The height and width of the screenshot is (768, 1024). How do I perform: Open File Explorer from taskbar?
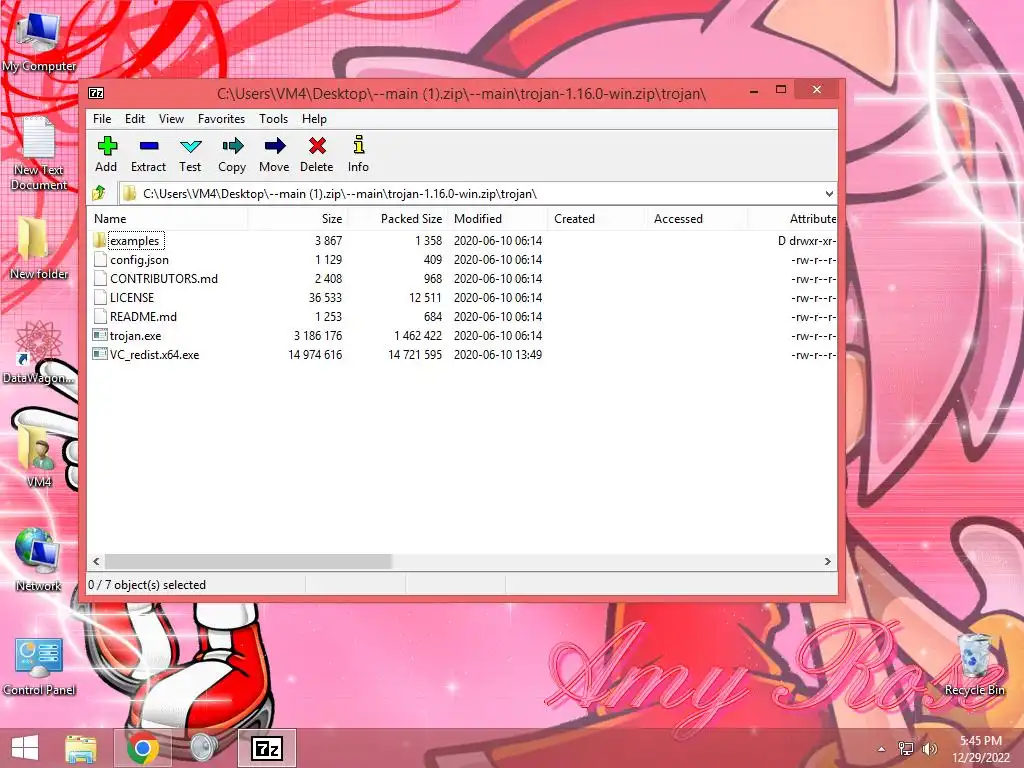click(x=81, y=748)
